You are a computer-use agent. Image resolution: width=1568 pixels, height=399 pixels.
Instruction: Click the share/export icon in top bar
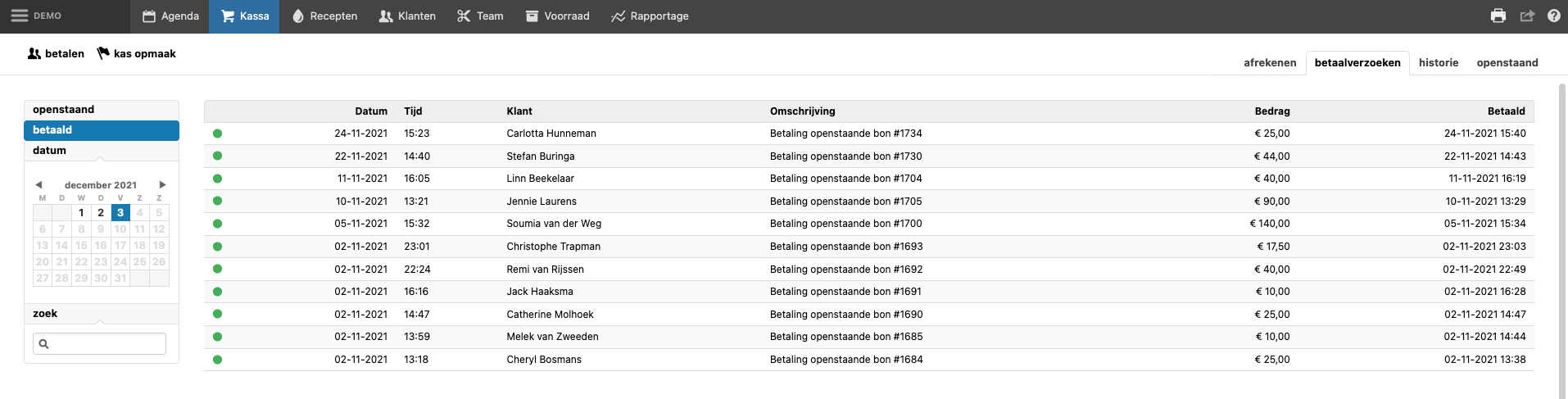pos(1527,16)
